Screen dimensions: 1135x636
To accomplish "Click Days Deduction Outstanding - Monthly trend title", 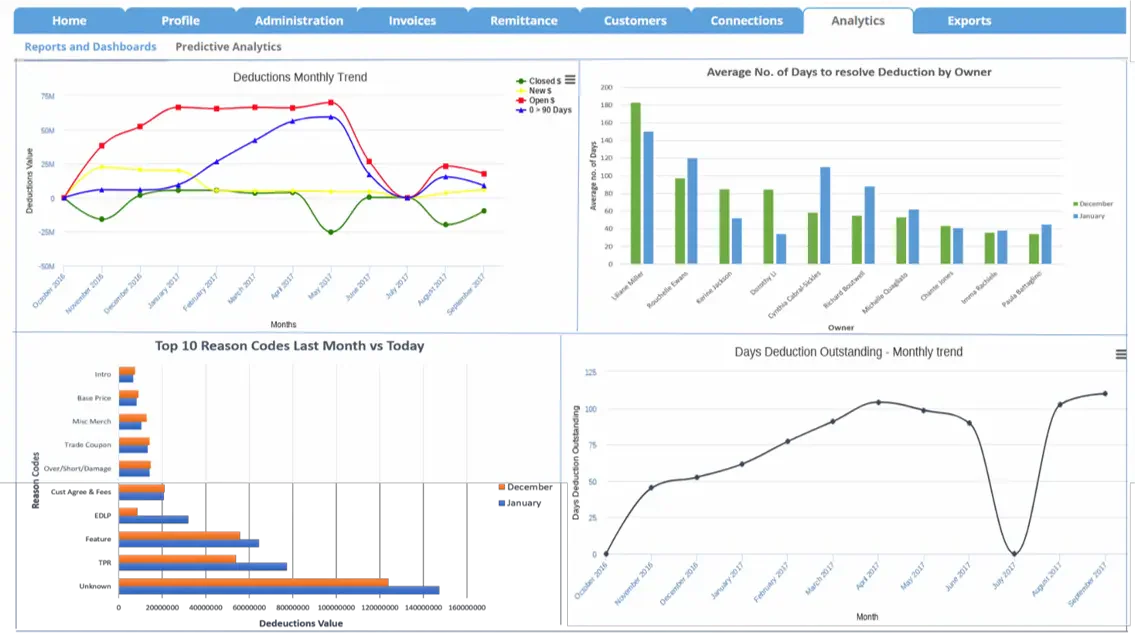I will [848, 352].
